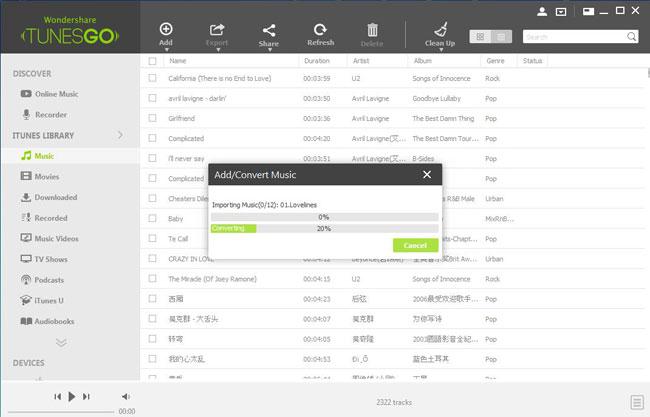The width and height of the screenshot is (650, 417).
Task: Open the Share dropdown arrow
Action: pyautogui.click(x=270, y=50)
